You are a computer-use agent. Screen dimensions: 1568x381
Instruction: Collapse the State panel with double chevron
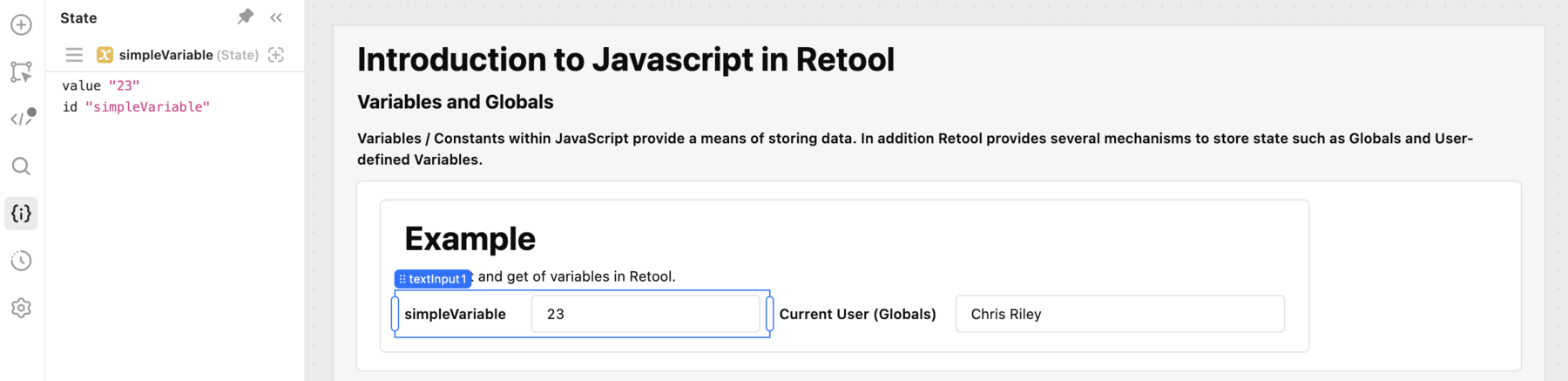276,17
